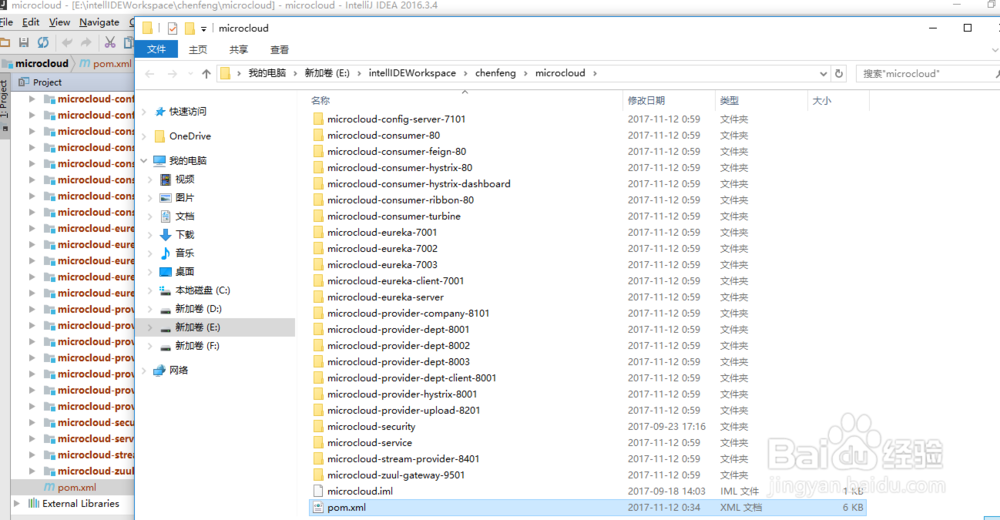Open IntelliJ's Navigate menu
Screen dimensions: 1000x520
pos(99,22)
